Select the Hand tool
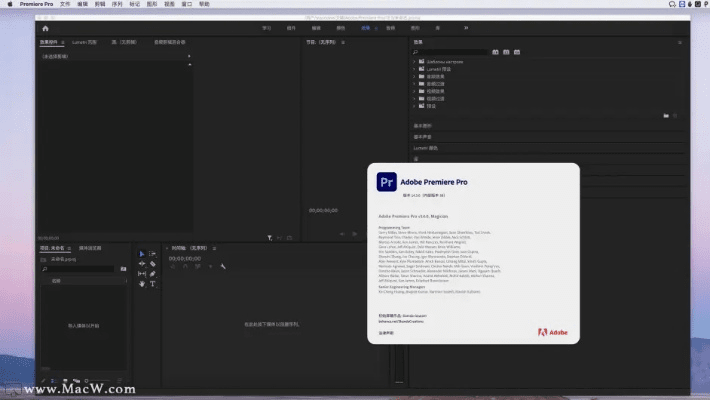This screenshot has height=400, width=710. 142,284
